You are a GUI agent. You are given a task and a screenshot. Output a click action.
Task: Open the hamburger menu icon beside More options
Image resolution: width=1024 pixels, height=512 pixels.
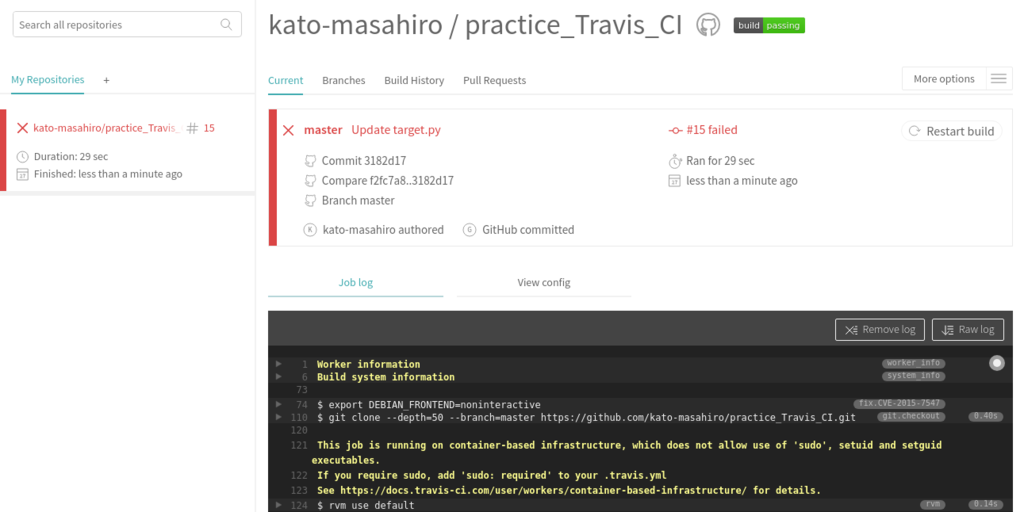coord(998,78)
